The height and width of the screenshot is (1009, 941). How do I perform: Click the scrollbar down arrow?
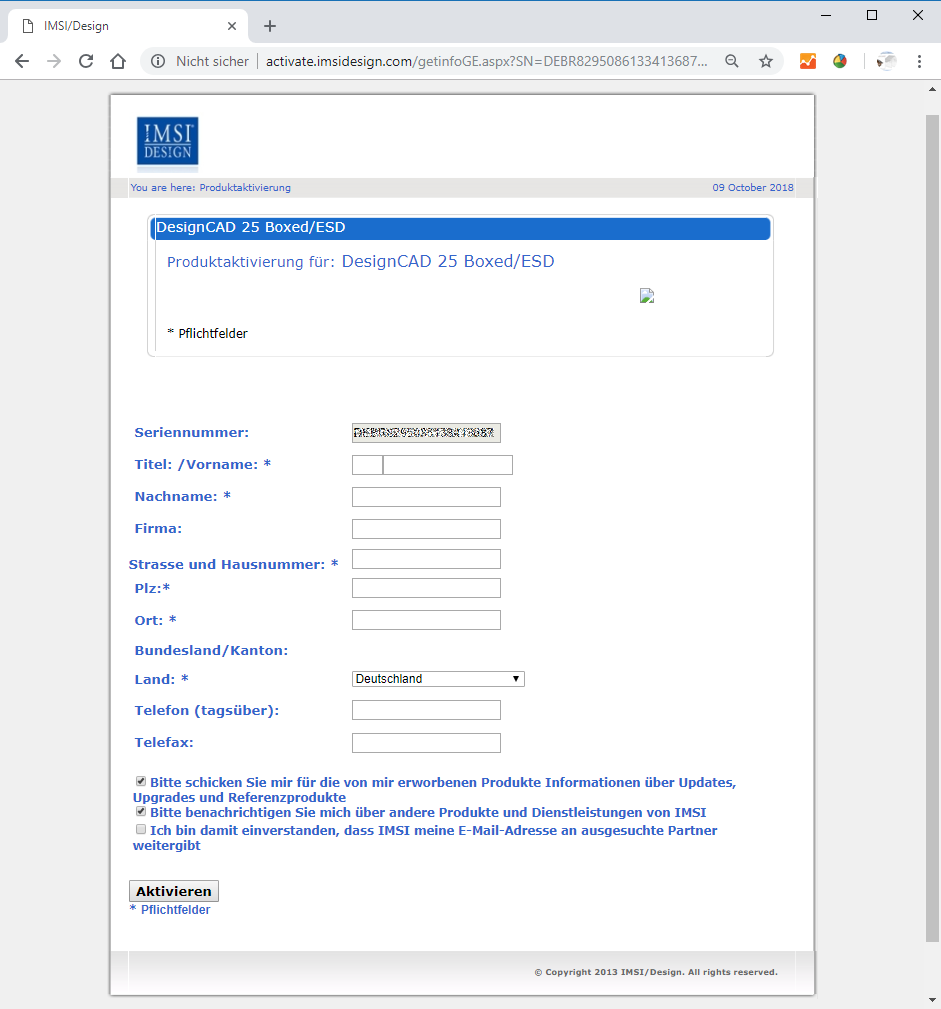point(932,1001)
